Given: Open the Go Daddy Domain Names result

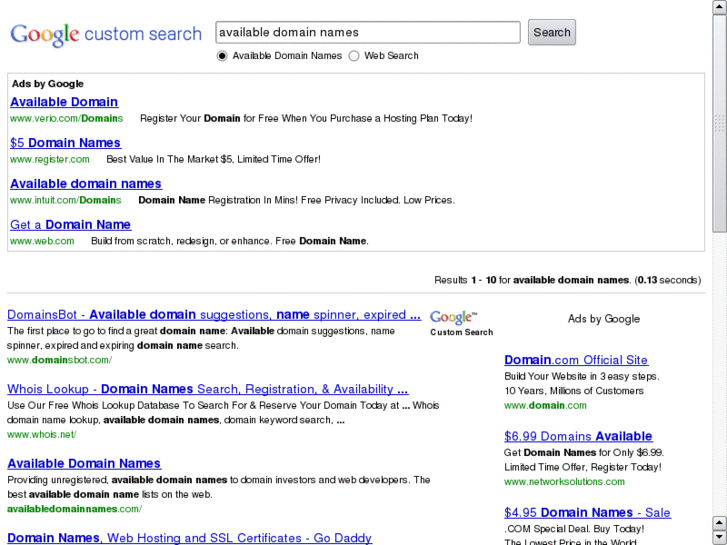Looking at the screenshot, I should tap(189, 538).
